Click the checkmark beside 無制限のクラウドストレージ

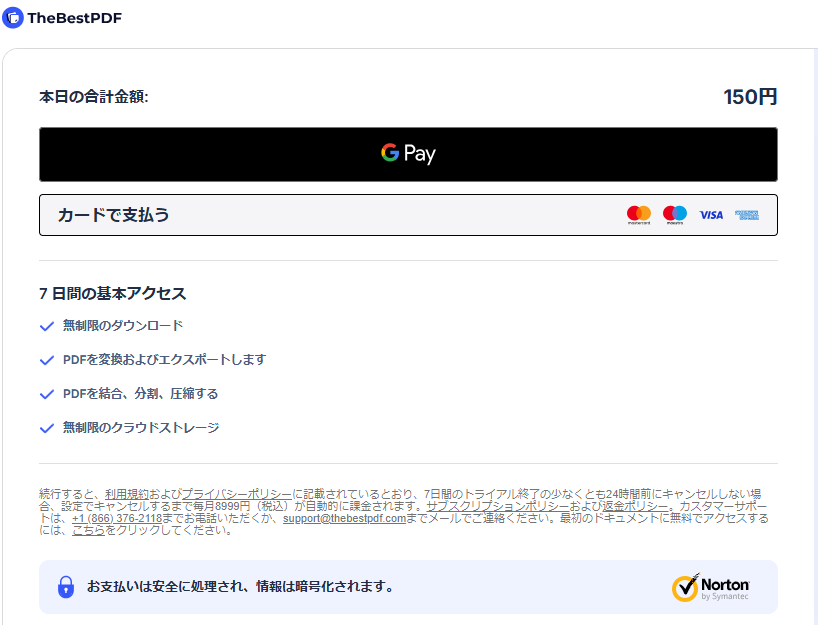[47, 428]
